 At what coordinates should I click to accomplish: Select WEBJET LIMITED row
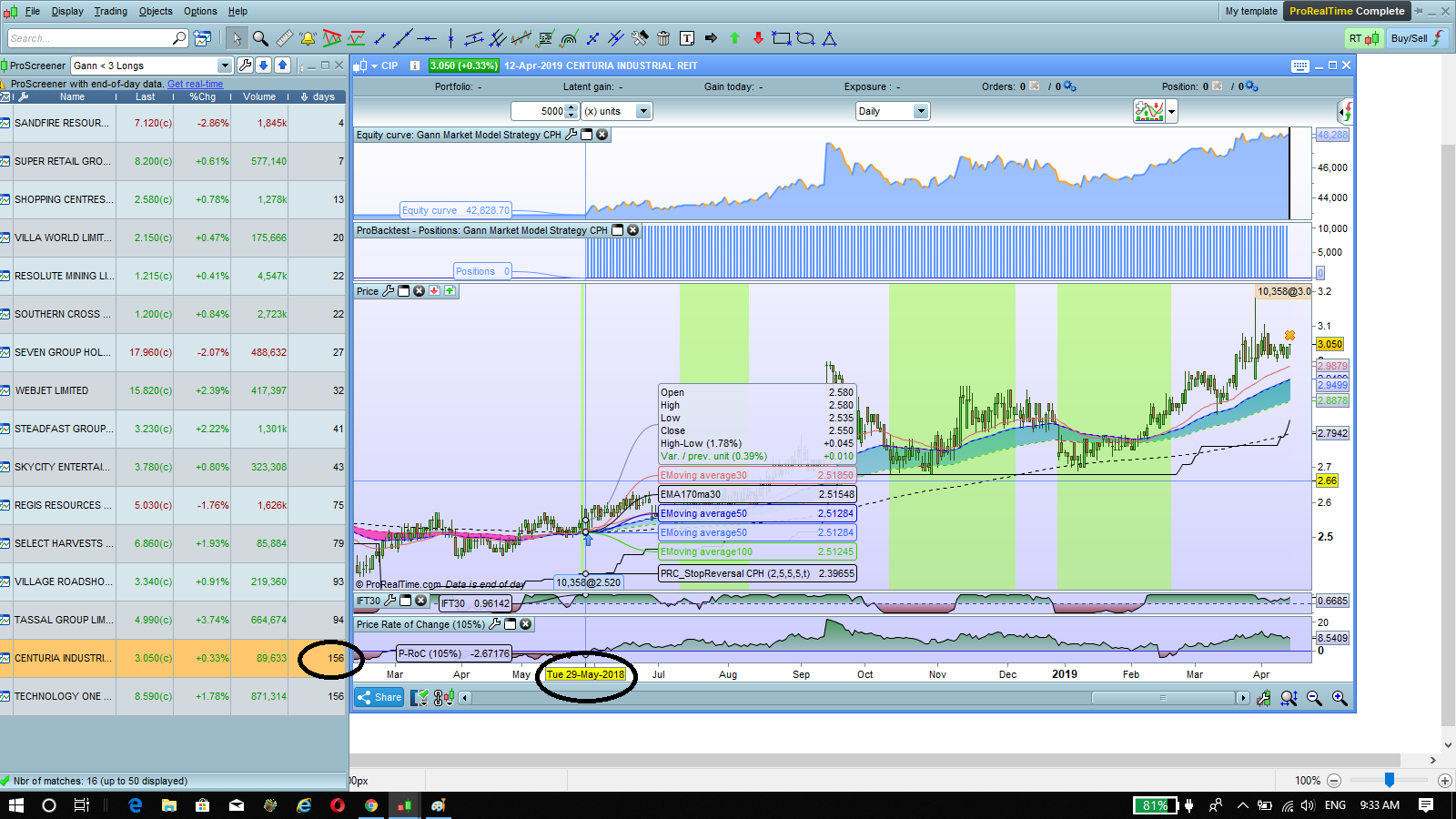click(x=173, y=390)
